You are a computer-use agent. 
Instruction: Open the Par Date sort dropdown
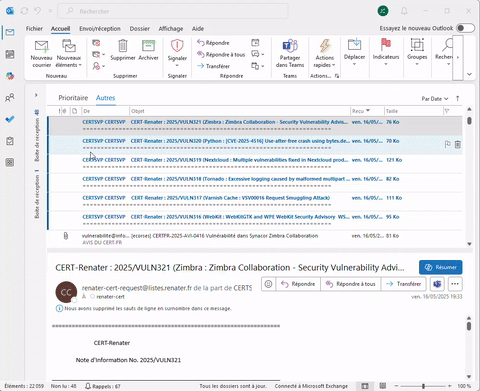(x=435, y=99)
